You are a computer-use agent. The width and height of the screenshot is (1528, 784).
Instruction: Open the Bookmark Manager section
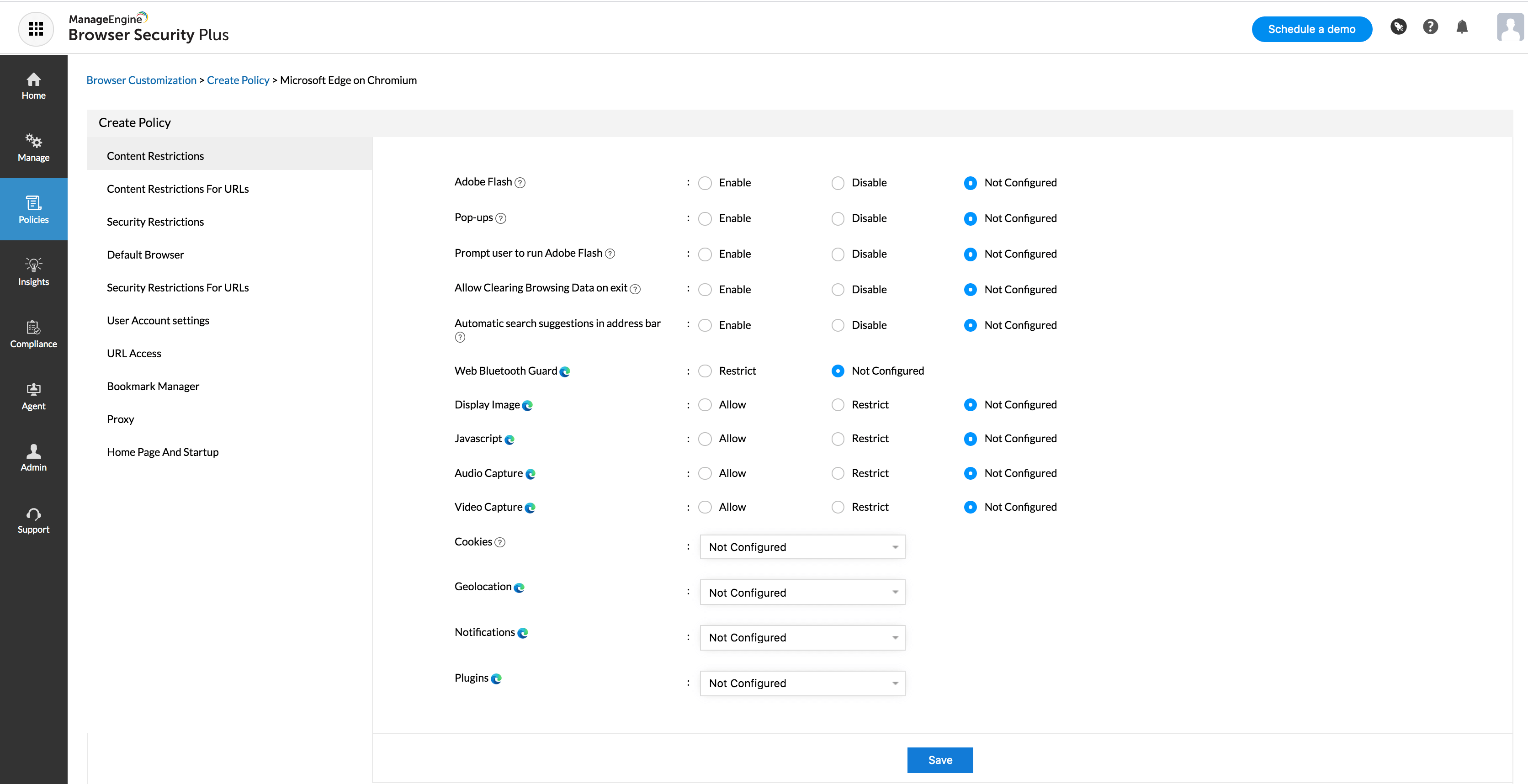click(153, 386)
